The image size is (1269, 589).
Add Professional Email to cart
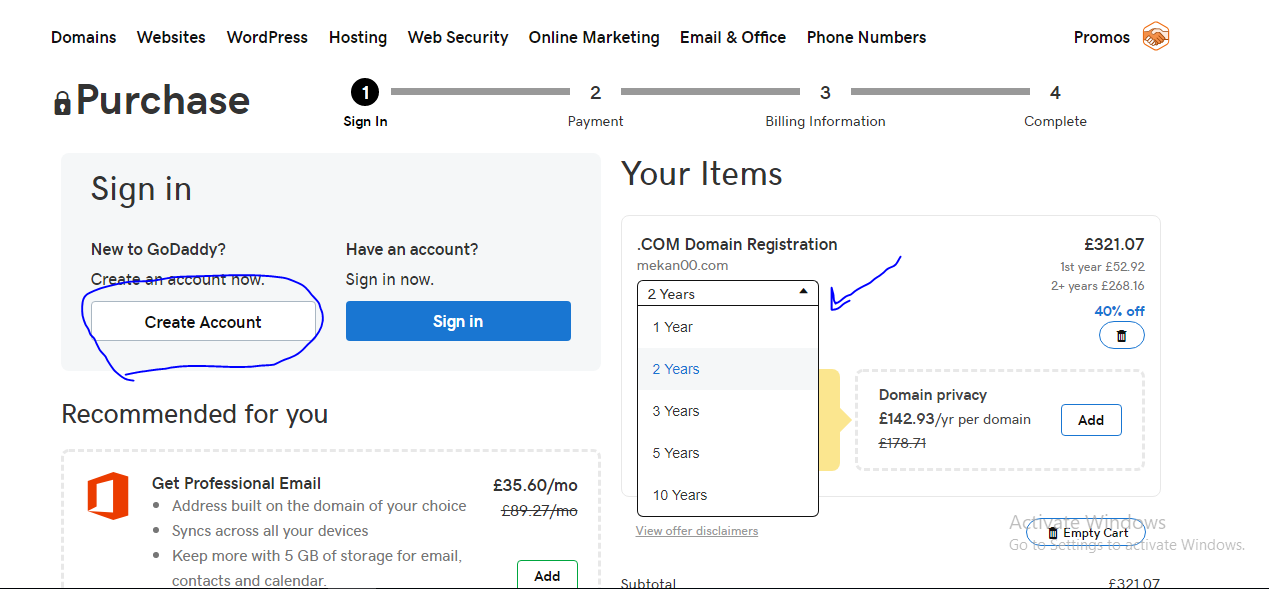click(x=547, y=575)
